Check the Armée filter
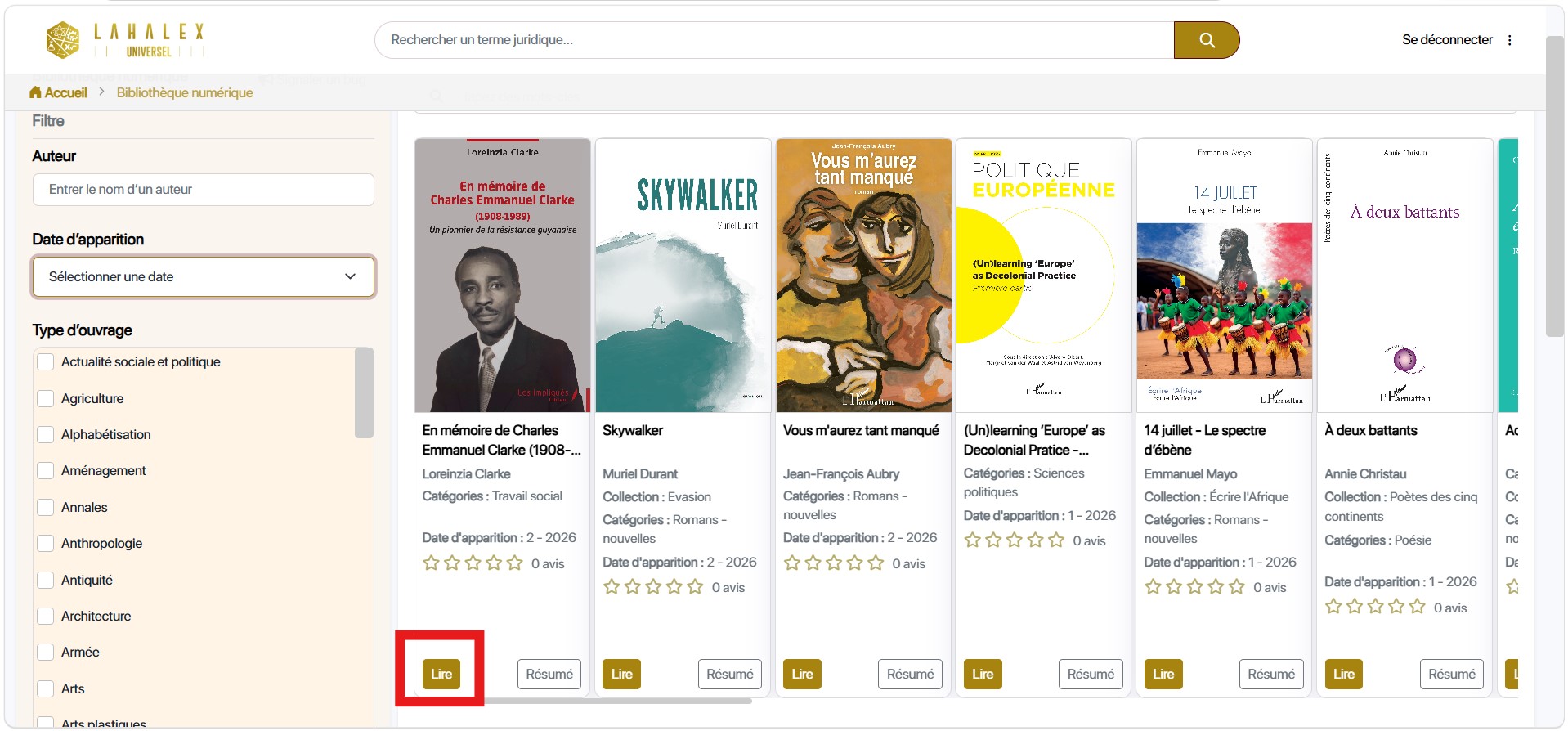The width and height of the screenshot is (1568, 731). 46,652
